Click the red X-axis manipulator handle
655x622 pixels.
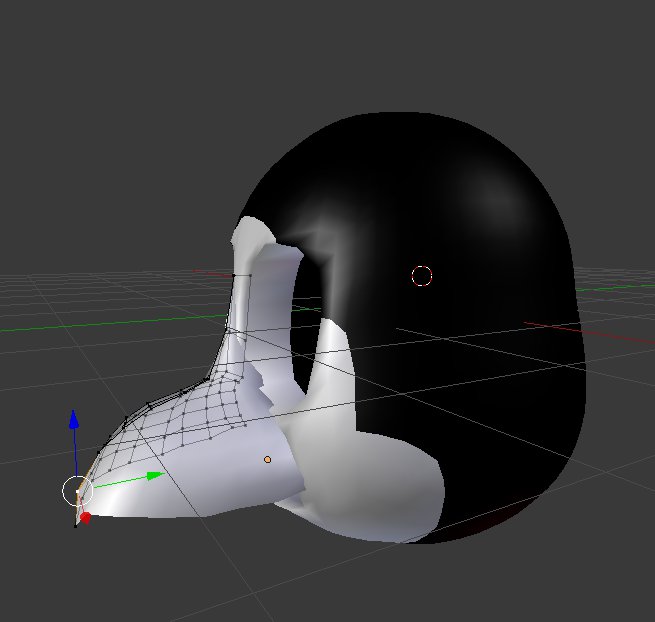(x=85, y=518)
